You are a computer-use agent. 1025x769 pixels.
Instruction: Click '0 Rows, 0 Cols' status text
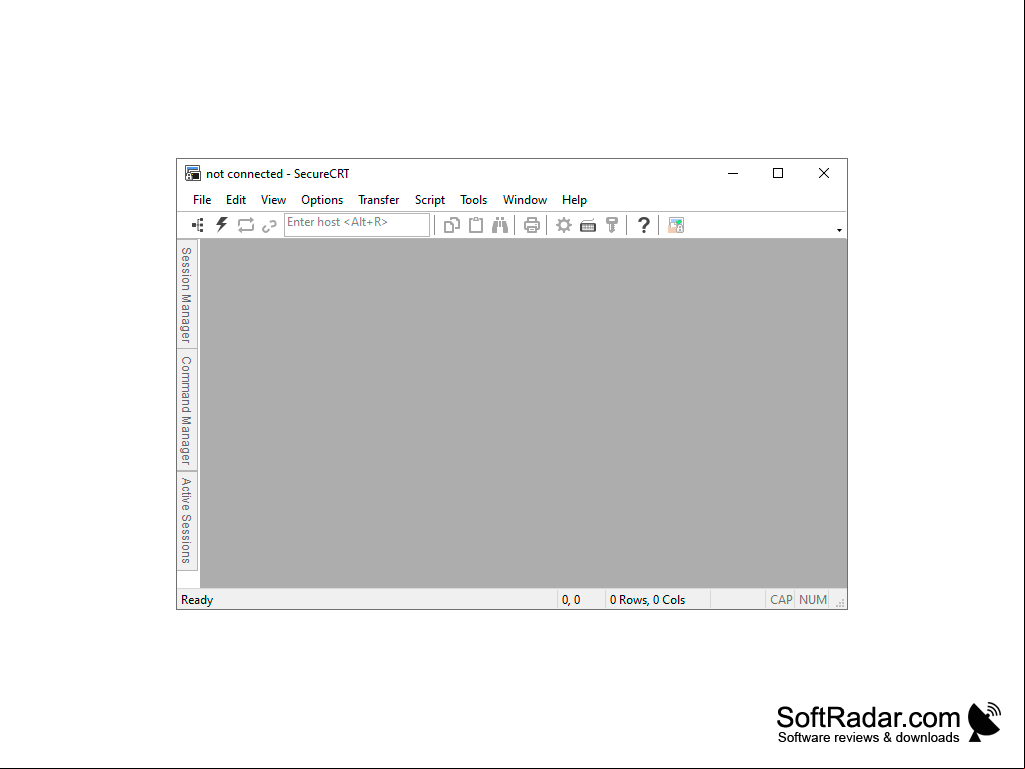[x=647, y=600]
